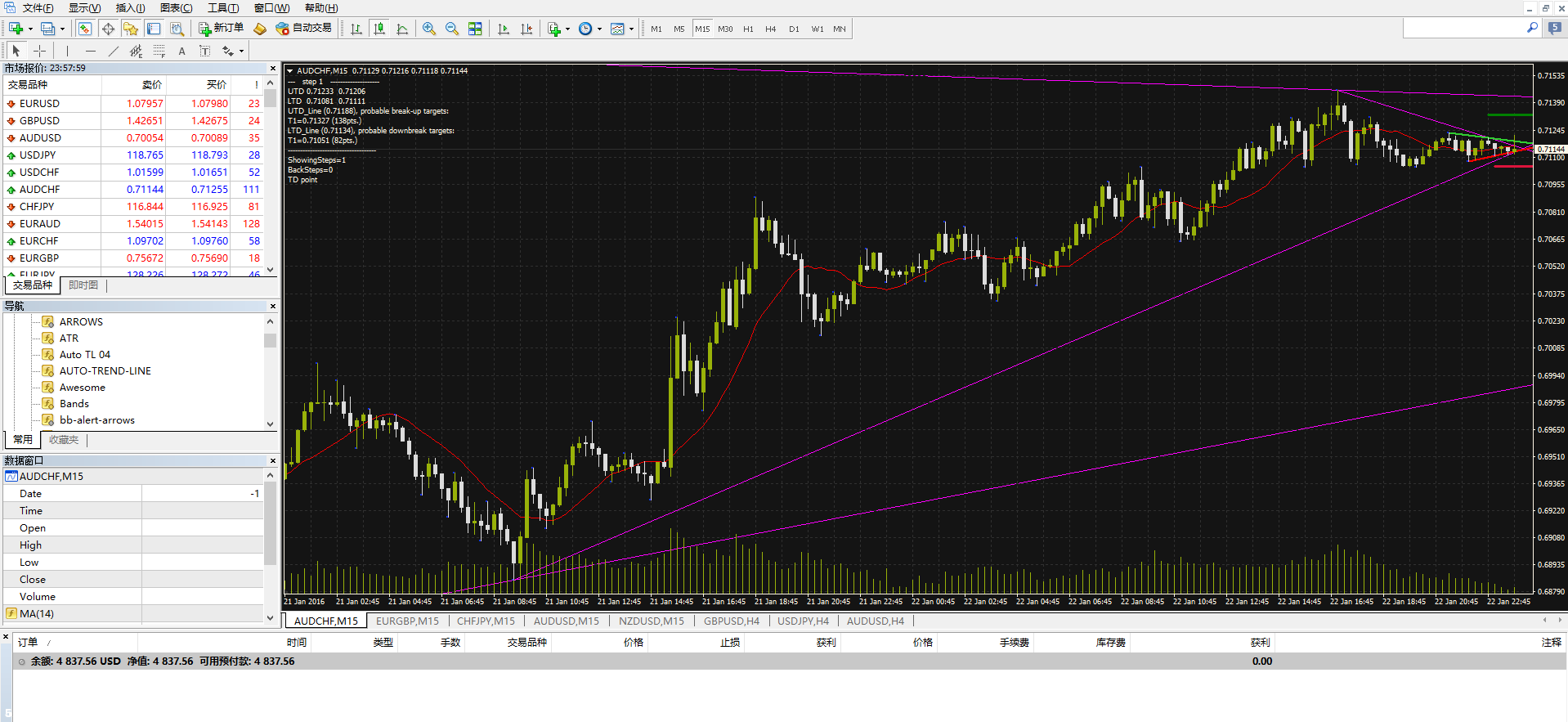Expand the new chart dropdown arrow
Screen dimensions: 1568x722
pyautogui.click(x=30, y=29)
